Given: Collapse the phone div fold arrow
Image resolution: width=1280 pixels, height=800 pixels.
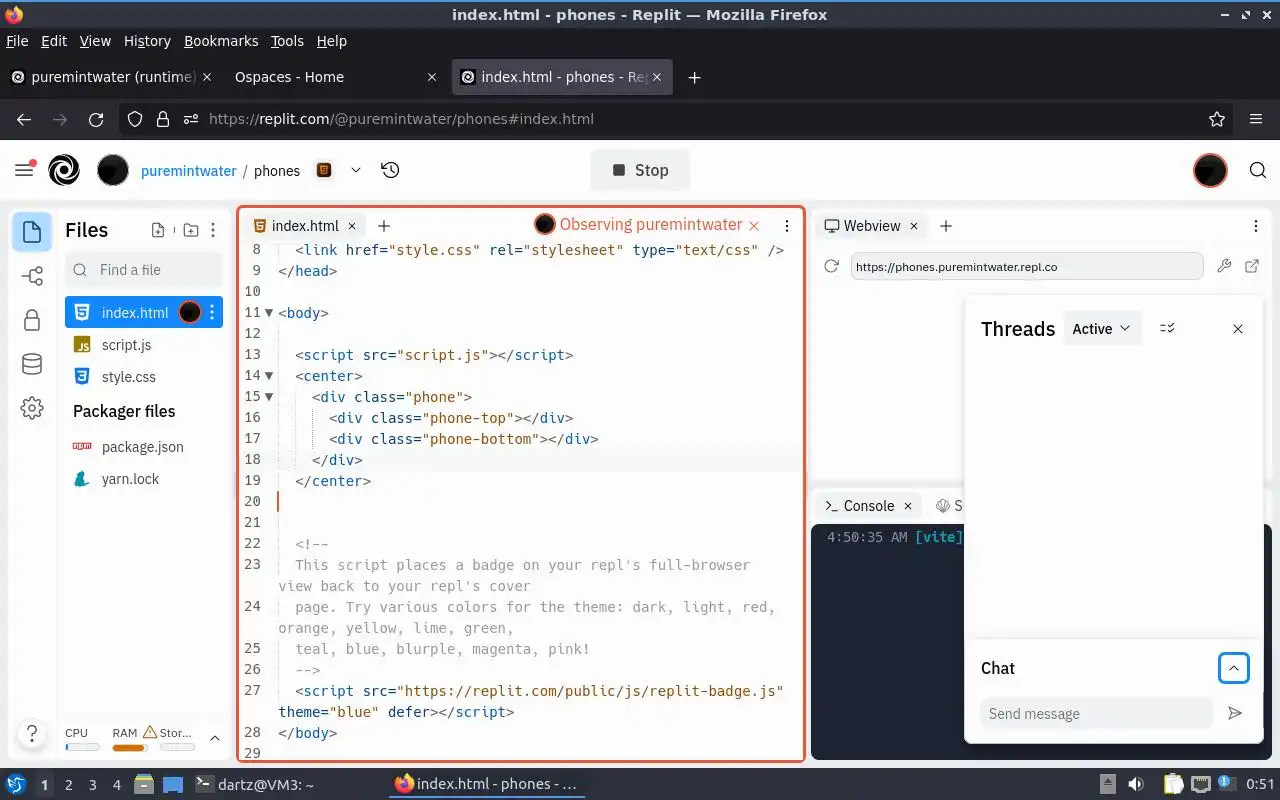Looking at the screenshot, I should point(269,397).
